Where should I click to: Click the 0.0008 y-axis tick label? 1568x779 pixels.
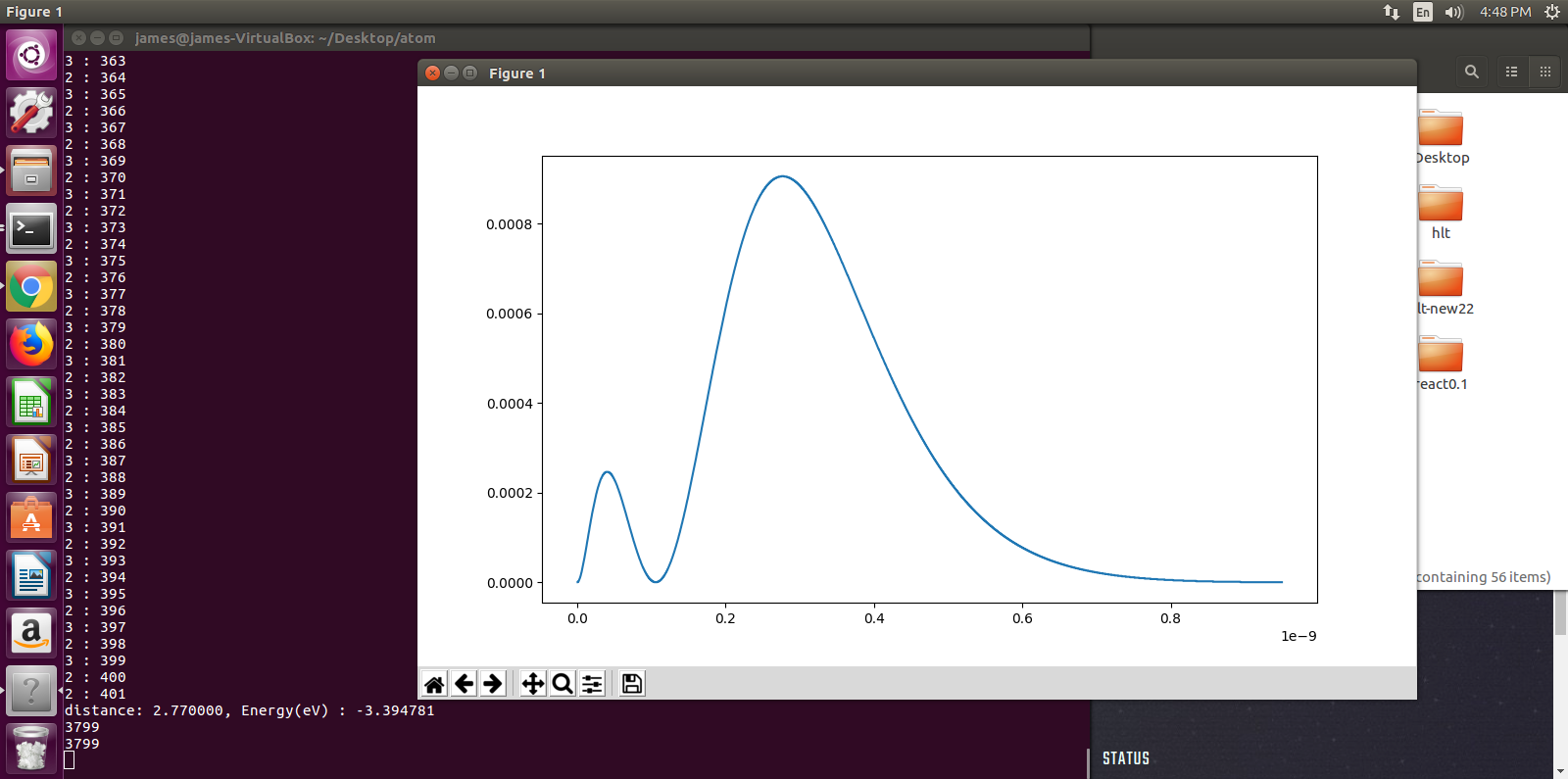coord(510,224)
